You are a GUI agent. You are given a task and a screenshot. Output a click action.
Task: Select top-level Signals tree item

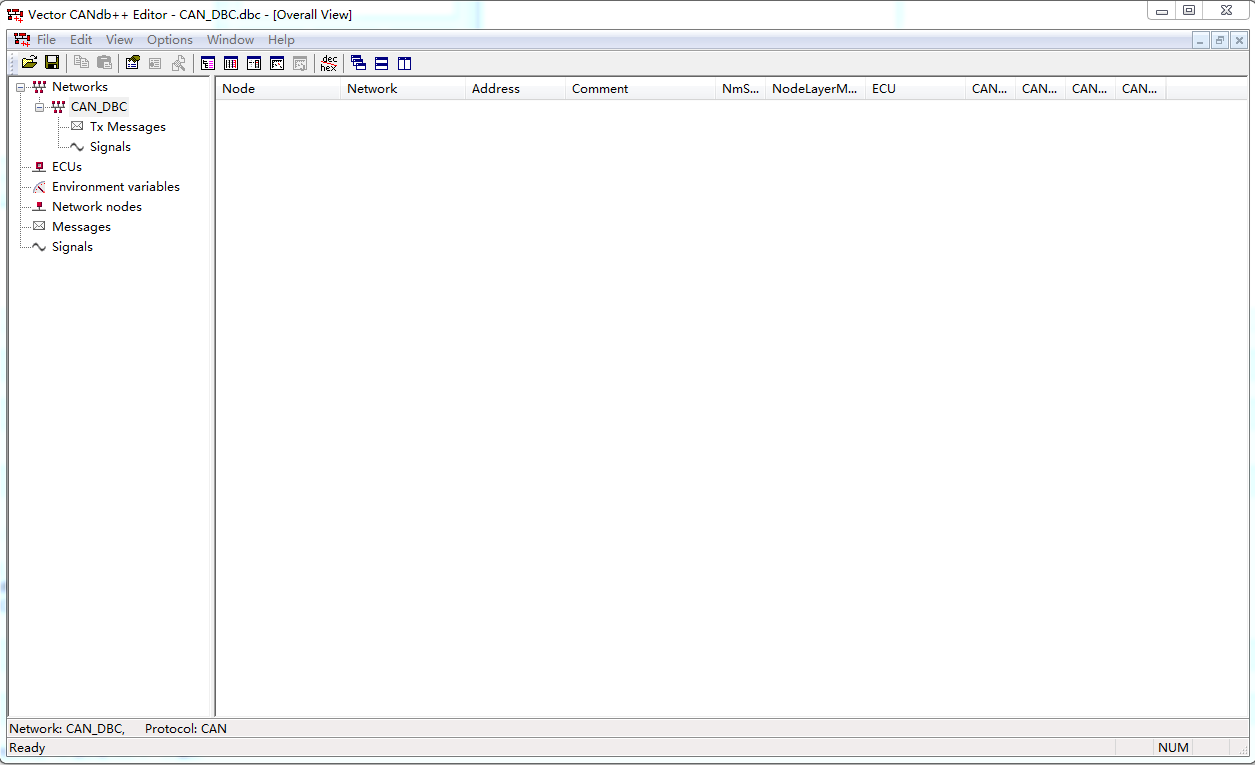point(72,247)
